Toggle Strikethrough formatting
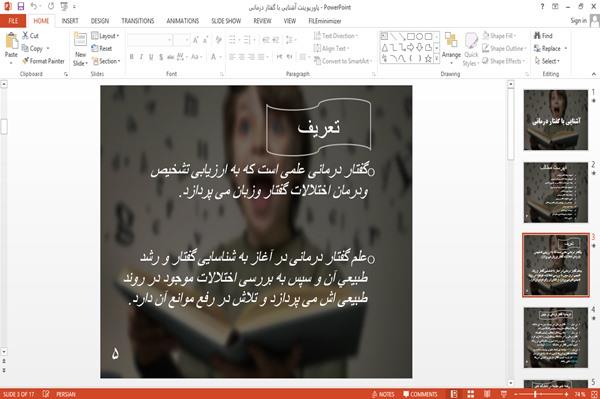Viewport: 600px width, 399px height. pyautogui.click(x=171, y=57)
